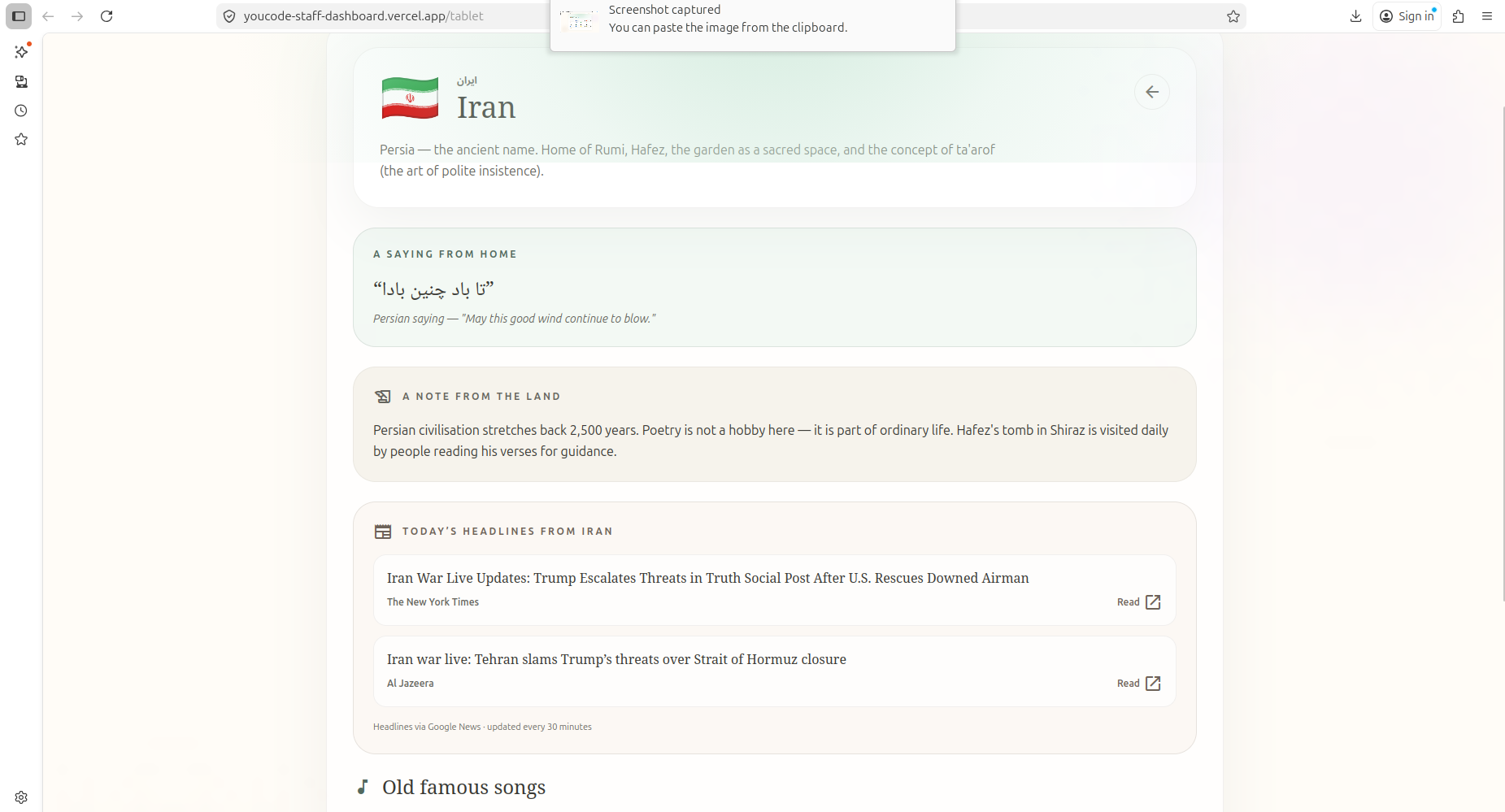Bookmark this page with the star icon

pyautogui.click(x=1233, y=16)
